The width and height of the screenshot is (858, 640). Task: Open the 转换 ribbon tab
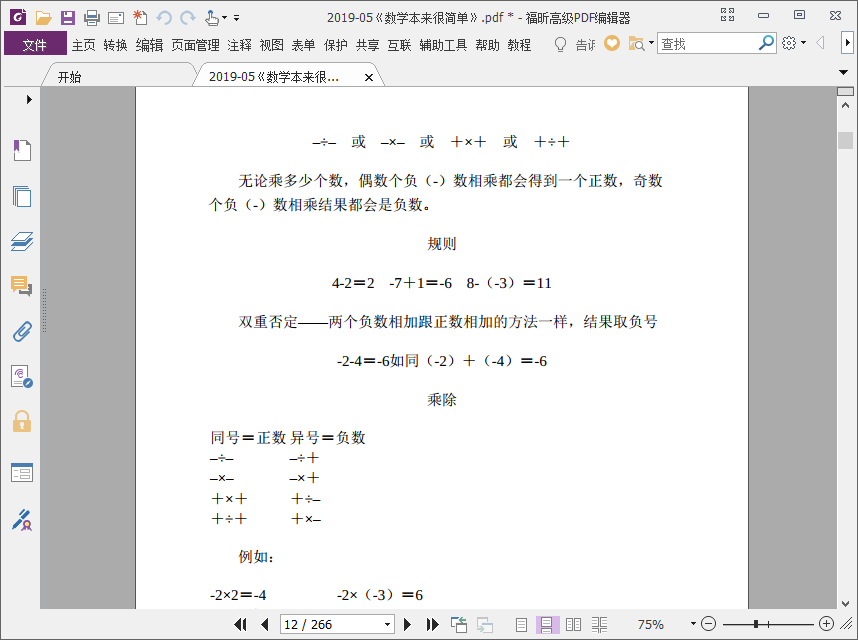pyautogui.click(x=115, y=45)
